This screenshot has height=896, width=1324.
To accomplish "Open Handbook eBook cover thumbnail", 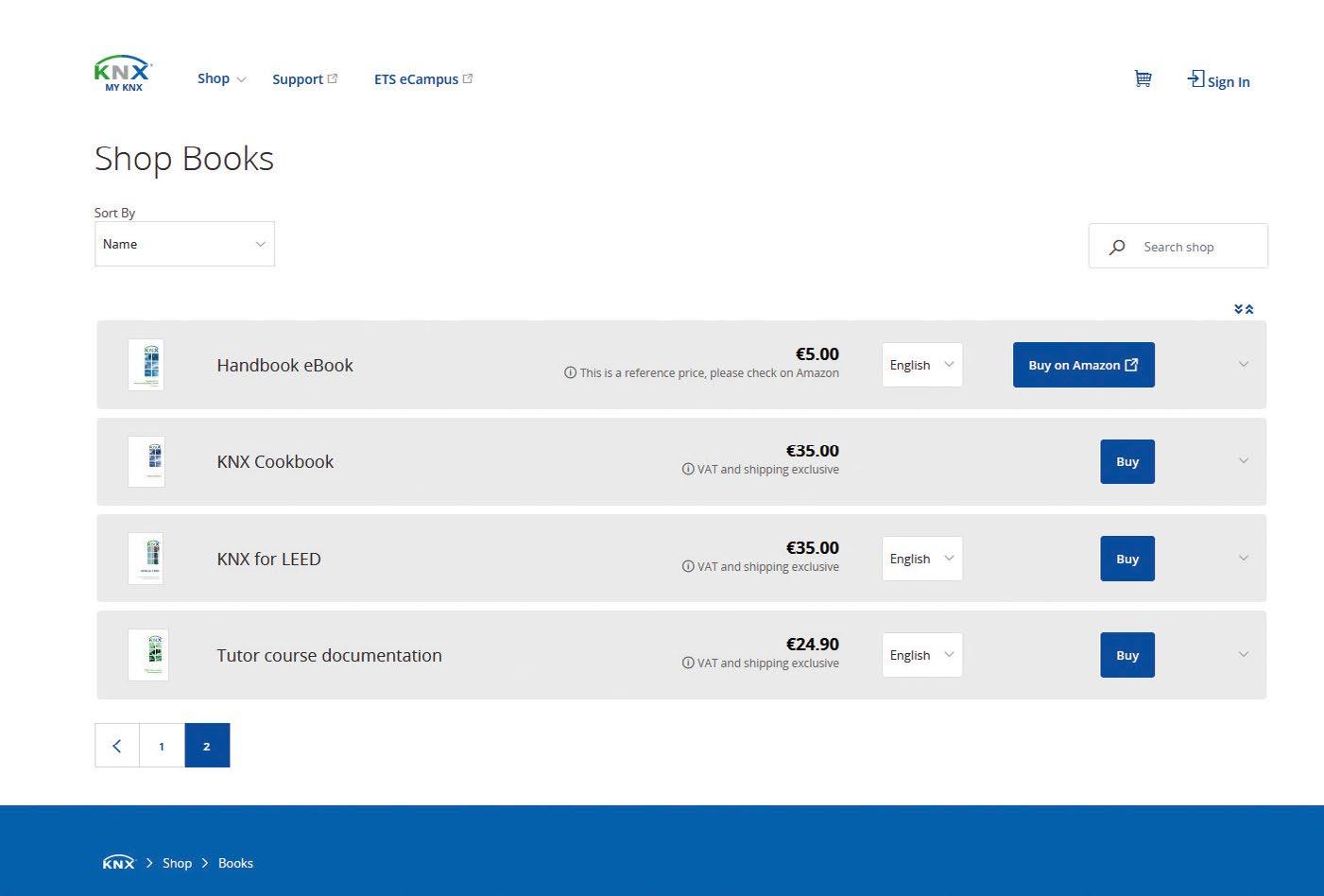I will (x=146, y=365).
